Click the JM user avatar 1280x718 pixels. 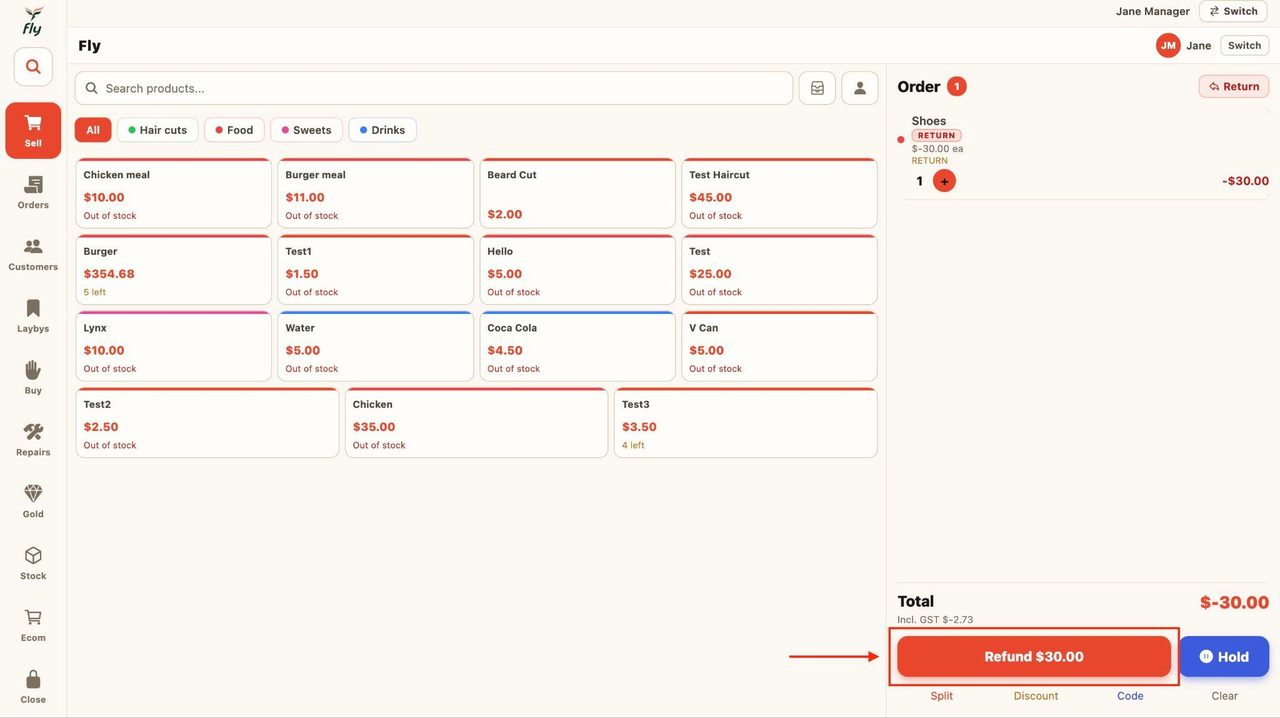pos(1168,45)
